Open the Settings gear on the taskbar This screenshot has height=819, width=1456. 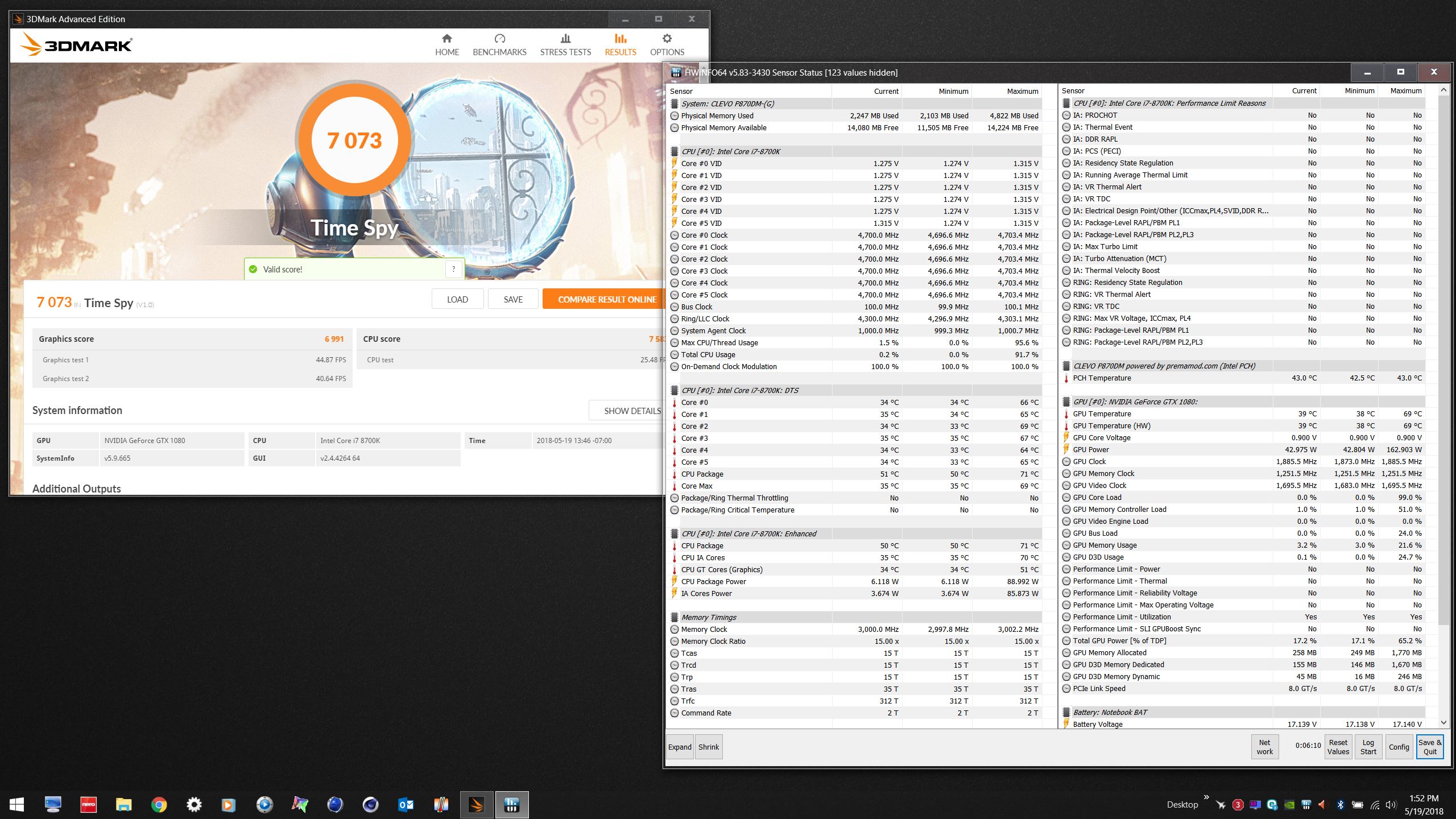click(x=194, y=804)
